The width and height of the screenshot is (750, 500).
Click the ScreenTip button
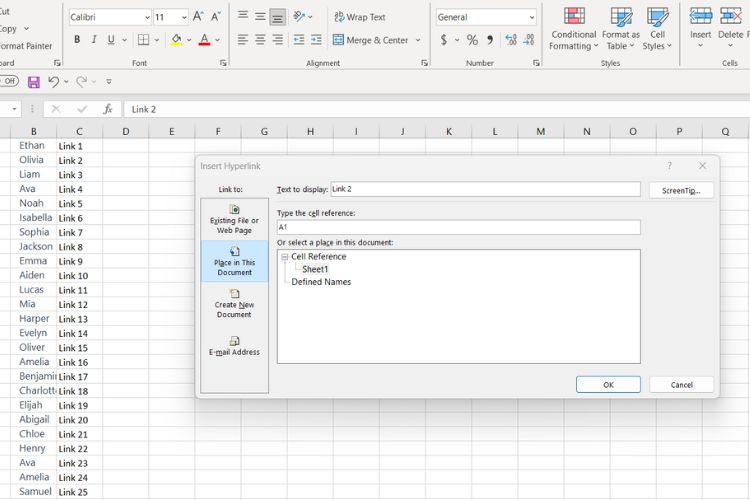(x=681, y=190)
